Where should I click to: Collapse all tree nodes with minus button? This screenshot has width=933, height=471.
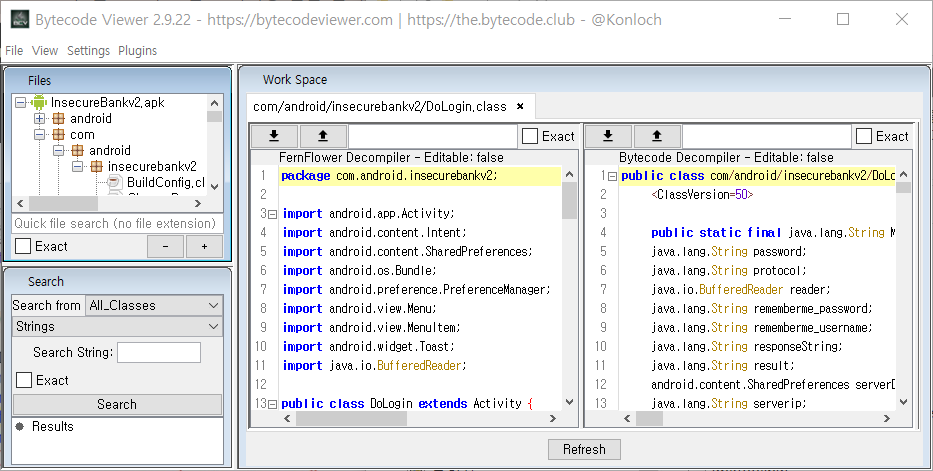pos(165,246)
